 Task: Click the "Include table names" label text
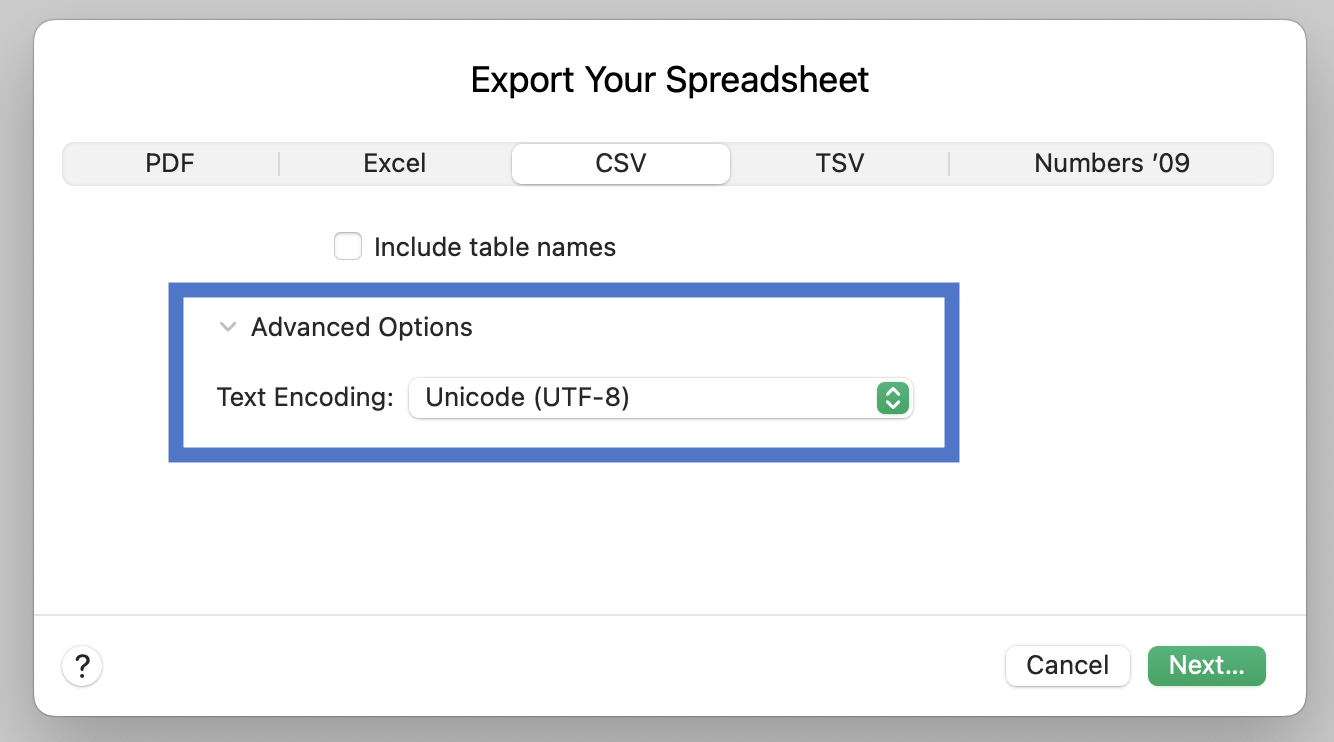click(494, 247)
